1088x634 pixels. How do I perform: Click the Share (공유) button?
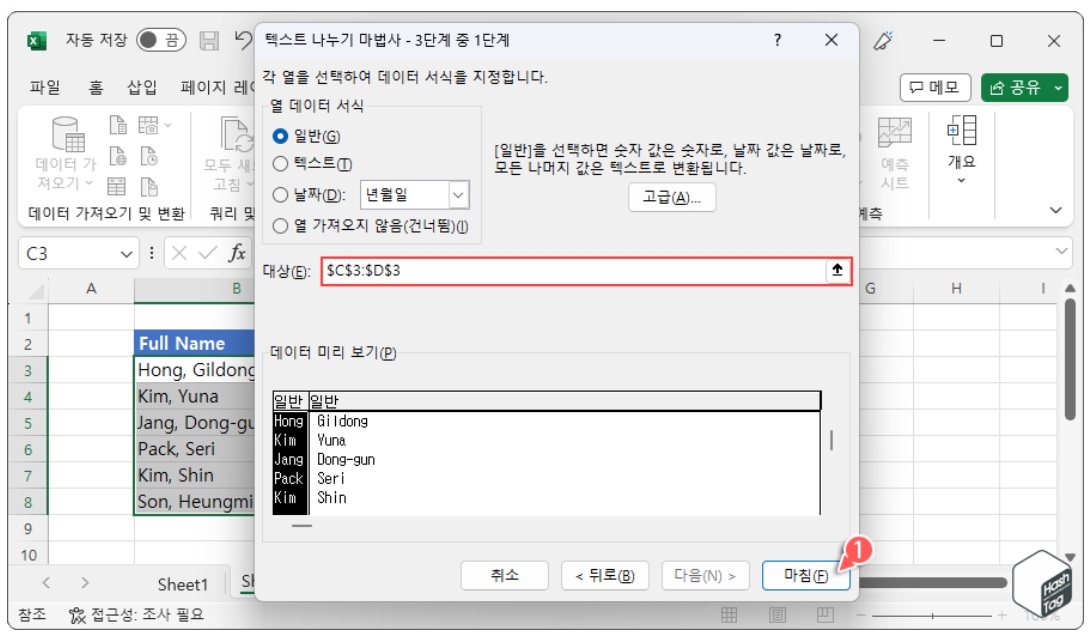coord(1015,87)
